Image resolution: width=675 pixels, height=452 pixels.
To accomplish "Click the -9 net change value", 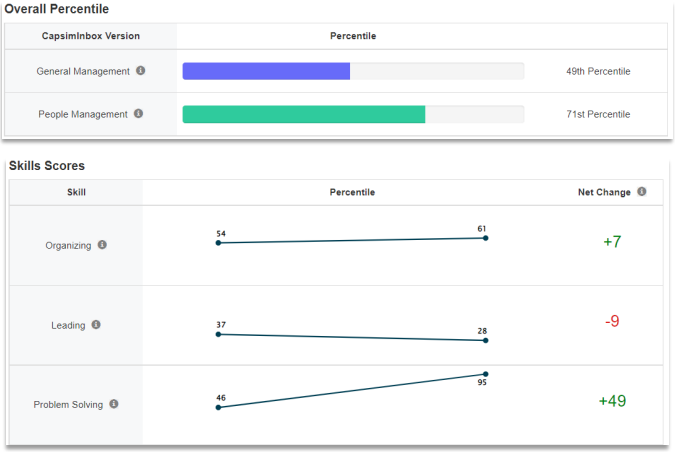I will click(612, 321).
